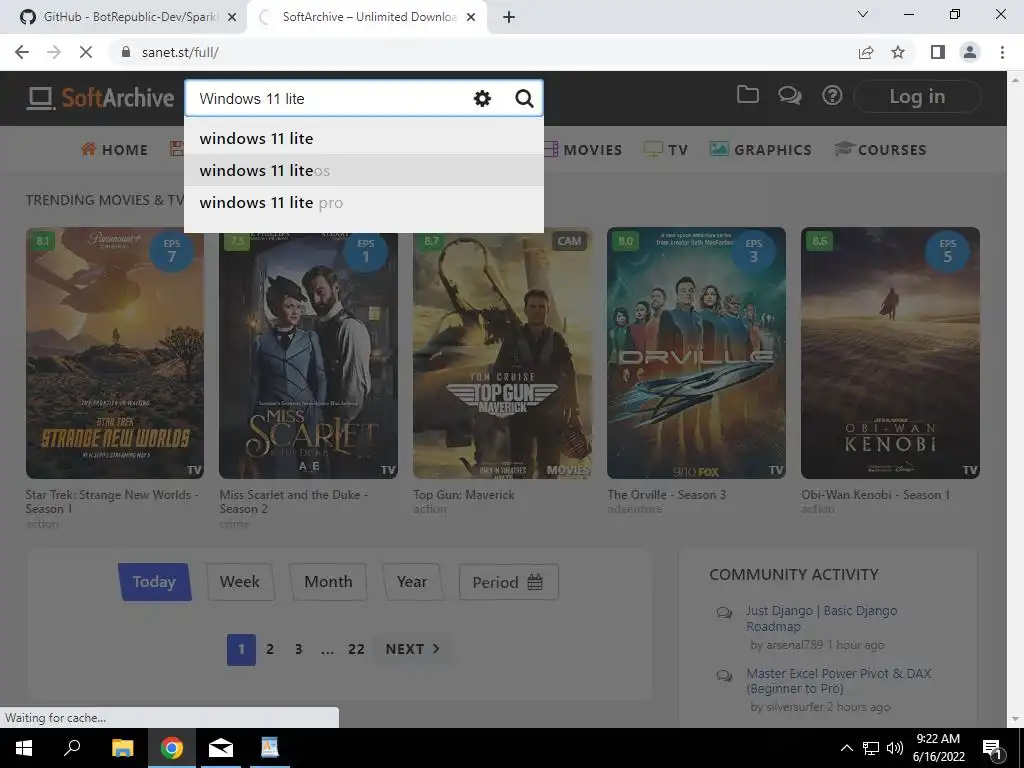Share this page icon in address bar
This screenshot has width=1024, height=768.
pyautogui.click(x=866, y=52)
